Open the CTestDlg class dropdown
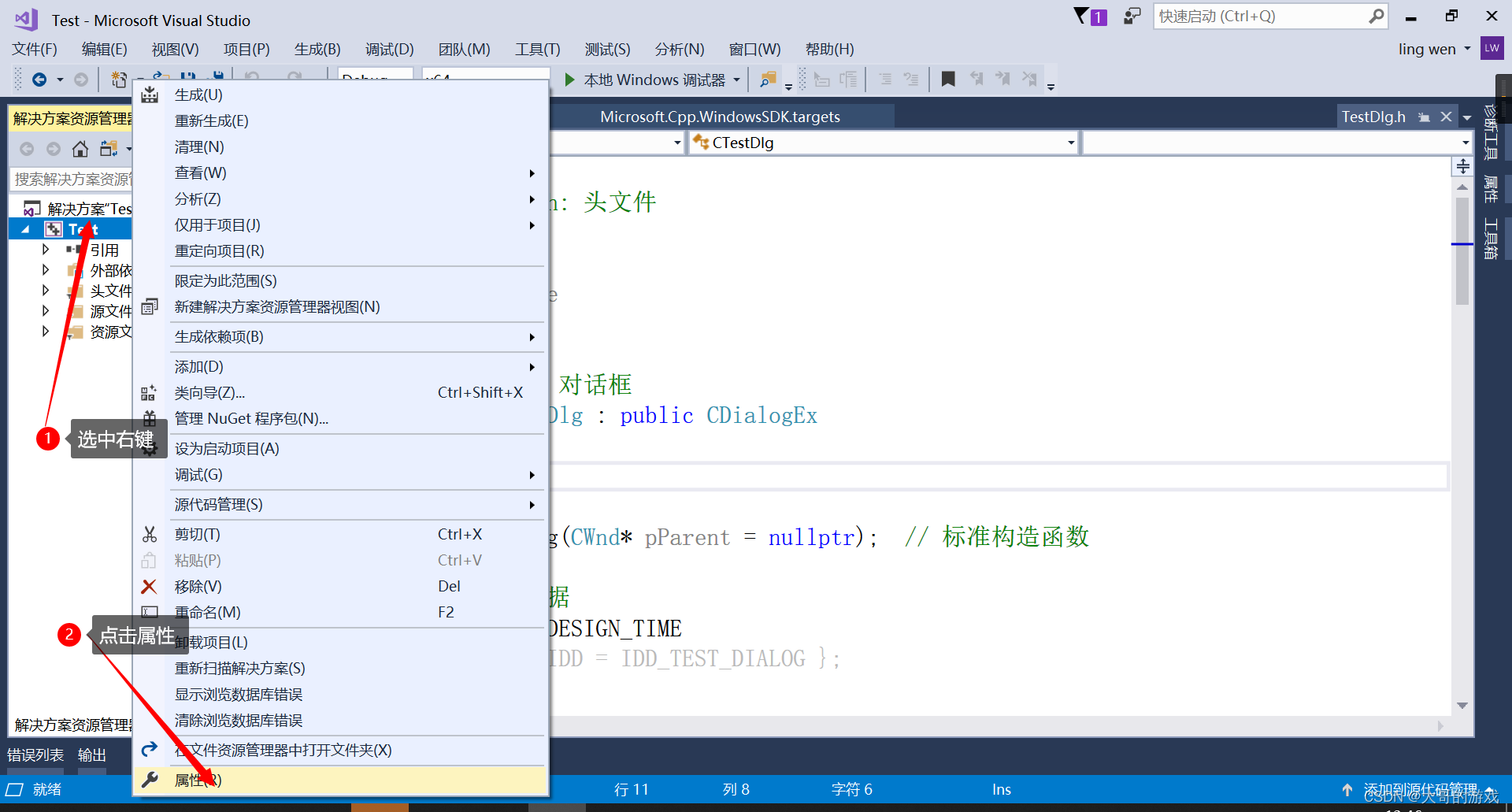 pos(1071,143)
